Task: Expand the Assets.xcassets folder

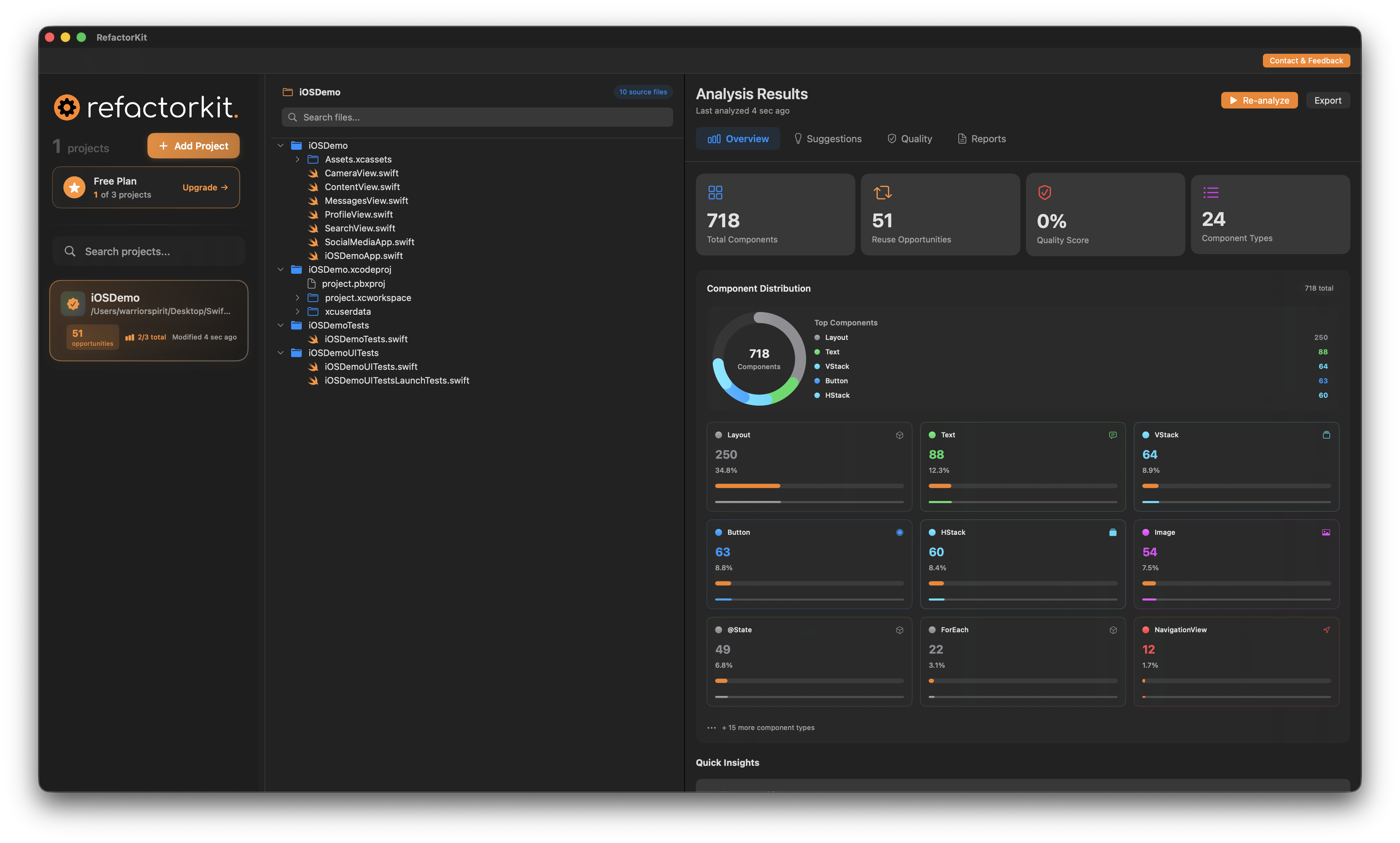Action: point(297,160)
